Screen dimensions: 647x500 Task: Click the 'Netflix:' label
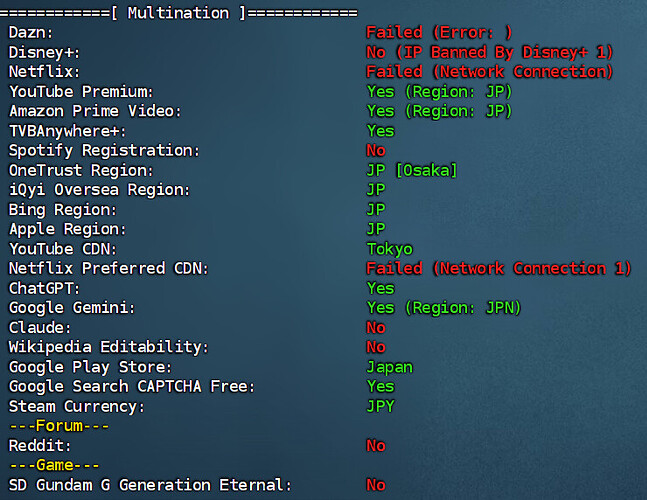click(44, 72)
